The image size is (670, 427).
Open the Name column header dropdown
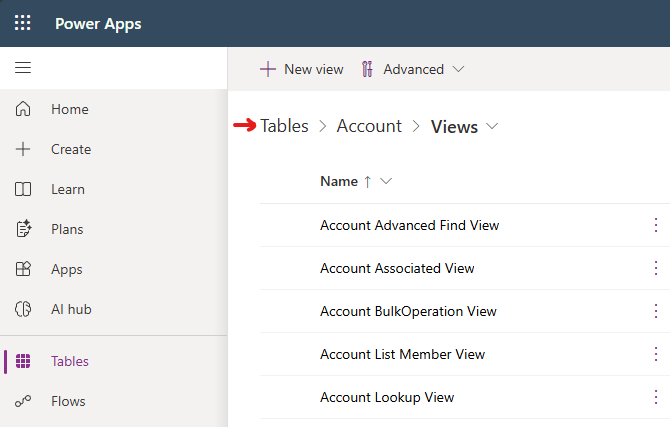[x=386, y=181]
